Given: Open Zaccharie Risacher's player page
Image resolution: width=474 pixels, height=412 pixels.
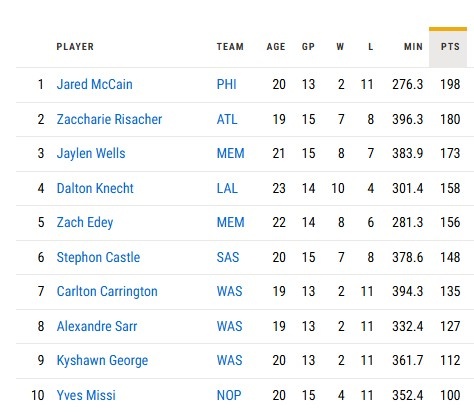Looking at the screenshot, I should coord(109,119).
